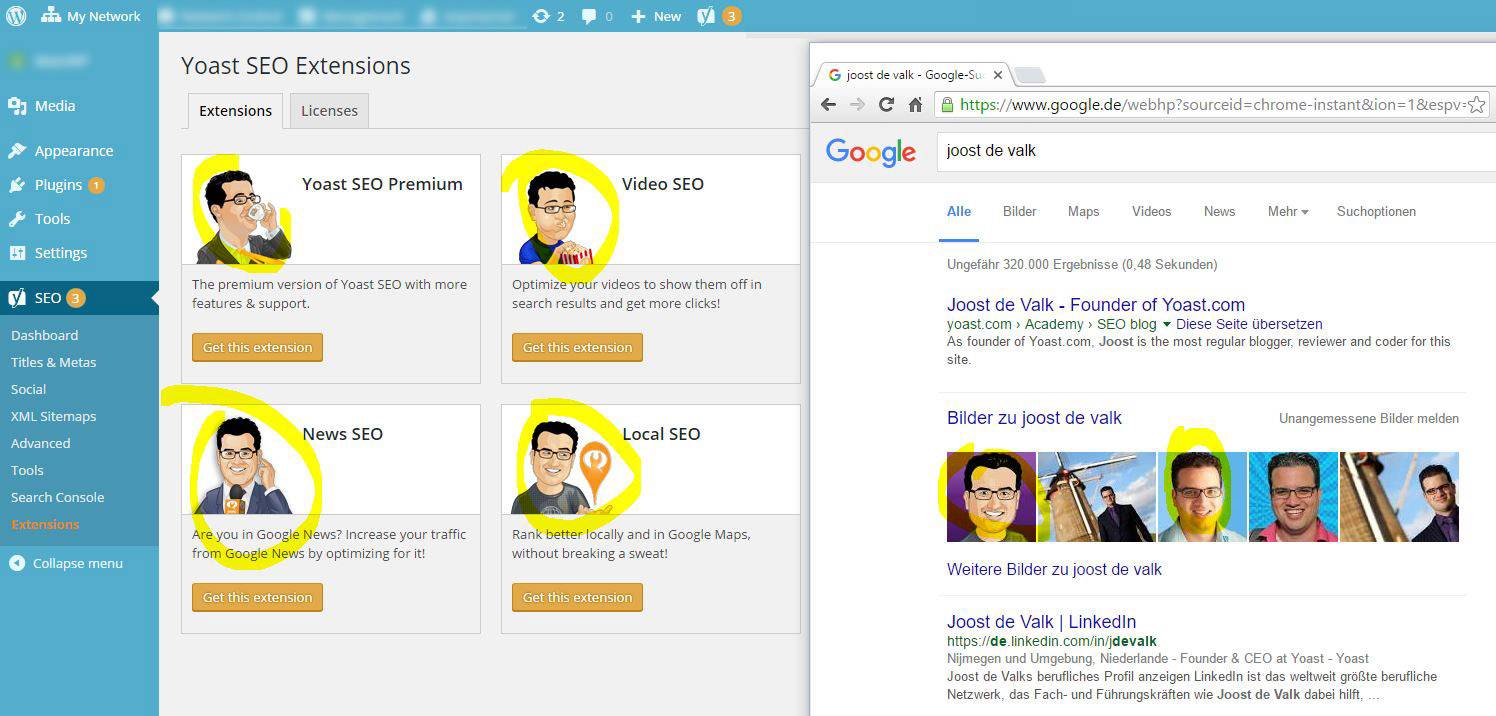1496x716 pixels.
Task: Get the Yoast SEO Premium extension
Action: [258, 347]
